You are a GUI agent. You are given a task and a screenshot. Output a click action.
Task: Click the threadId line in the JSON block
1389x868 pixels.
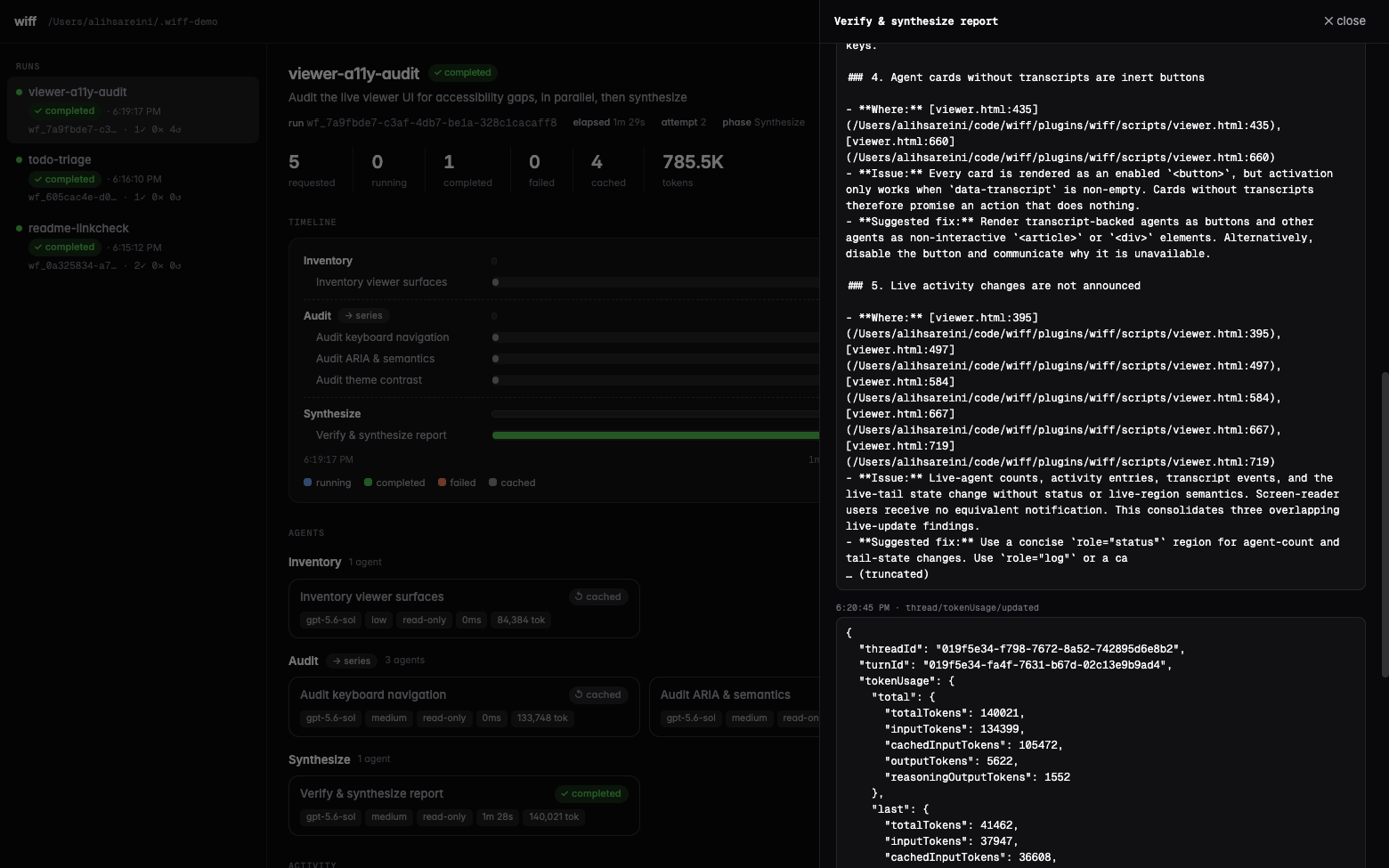click(1022, 649)
